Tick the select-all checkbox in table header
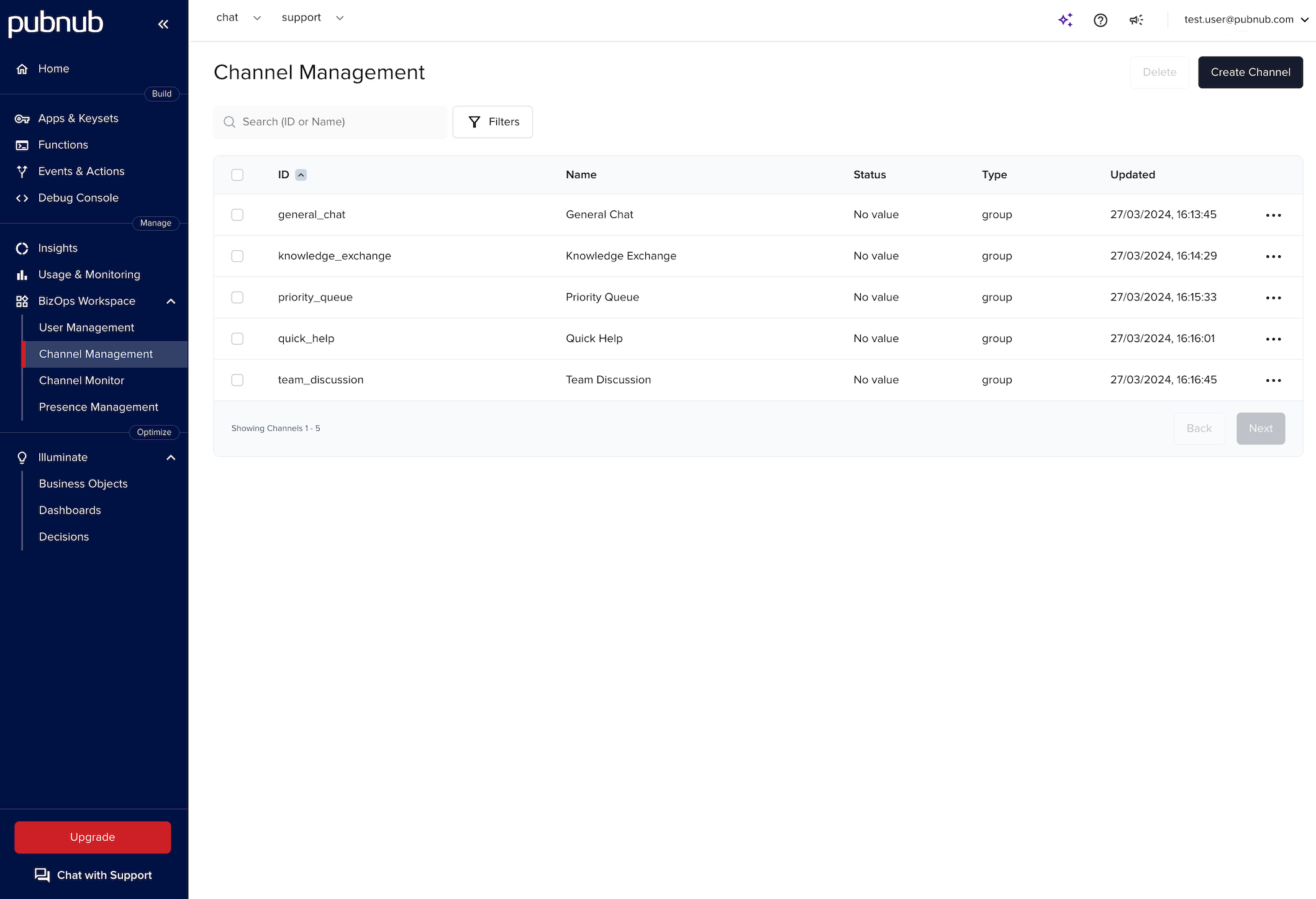 pos(237,175)
